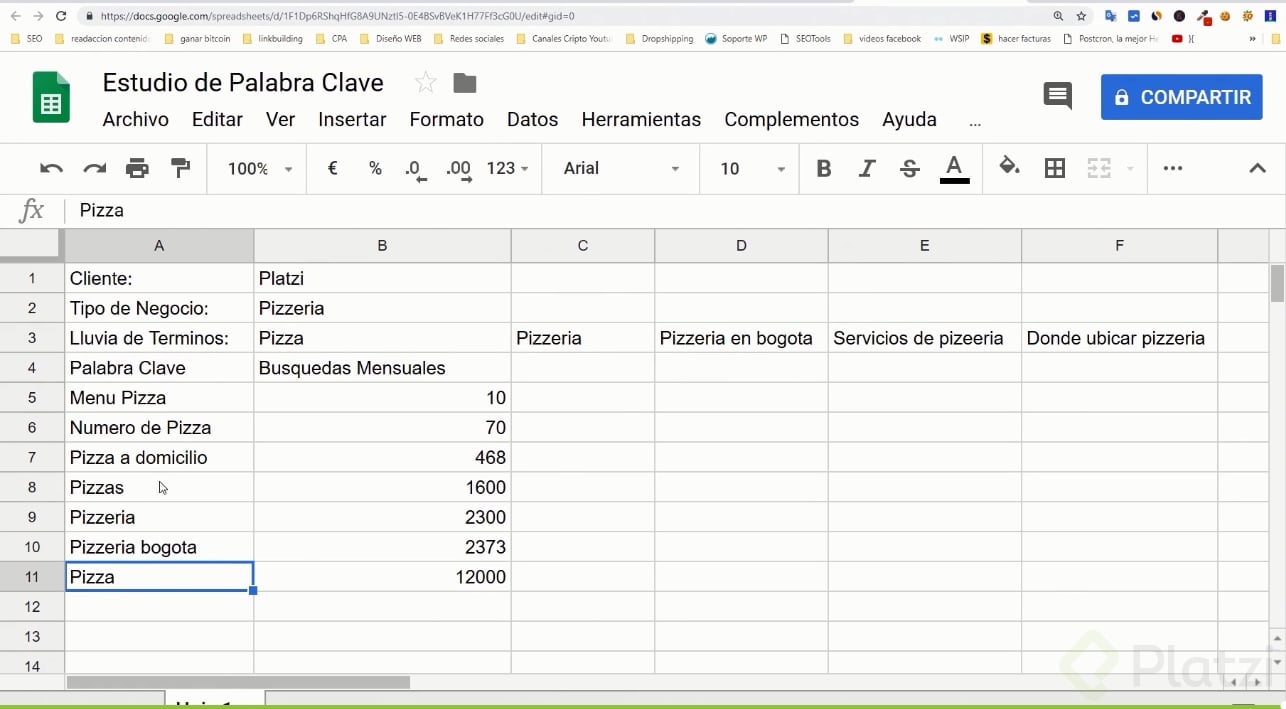Decrease decimal places with the .0 icon
Image resolution: width=1286 pixels, height=709 pixels.
[414, 171]
